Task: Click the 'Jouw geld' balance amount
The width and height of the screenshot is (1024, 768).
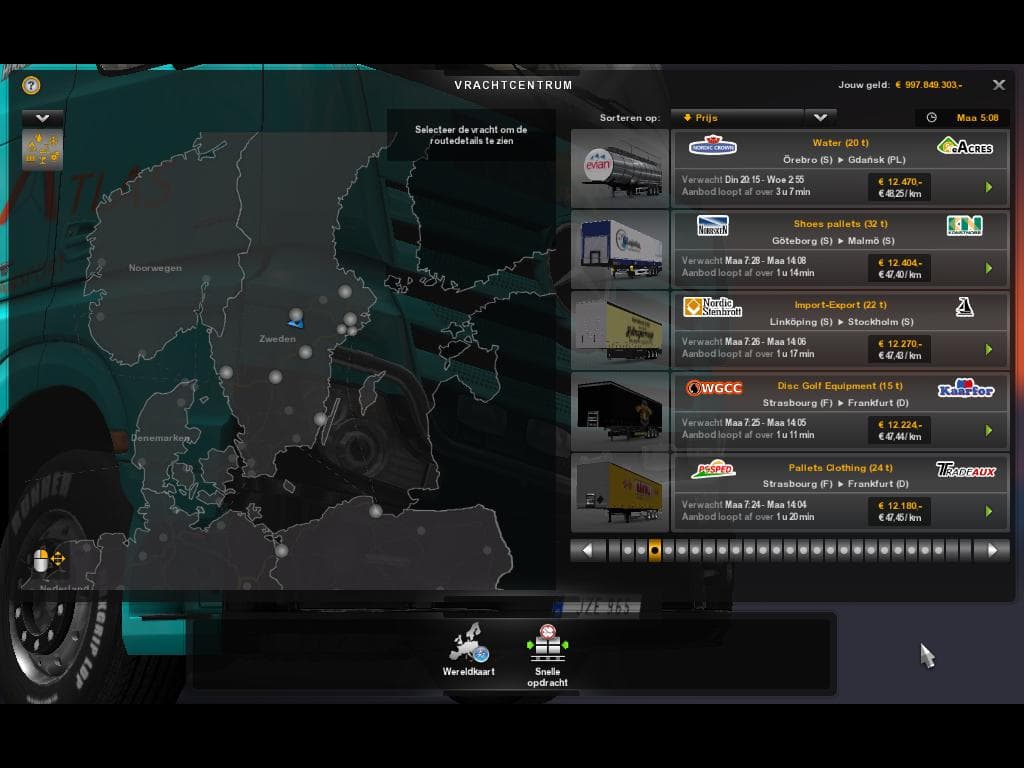Action: [x=928, y=85]
